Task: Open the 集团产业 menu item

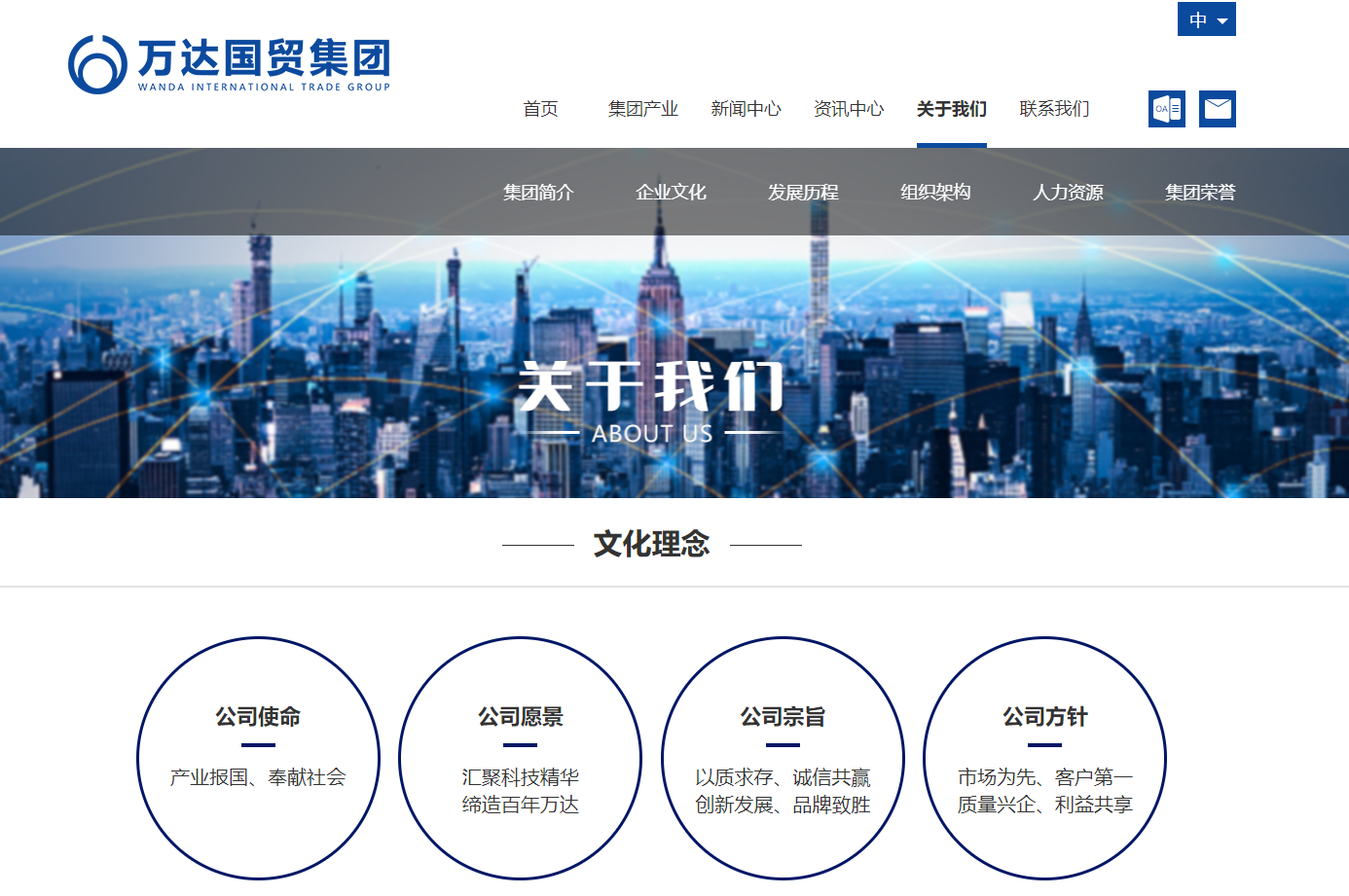Action: pos(643,109)
